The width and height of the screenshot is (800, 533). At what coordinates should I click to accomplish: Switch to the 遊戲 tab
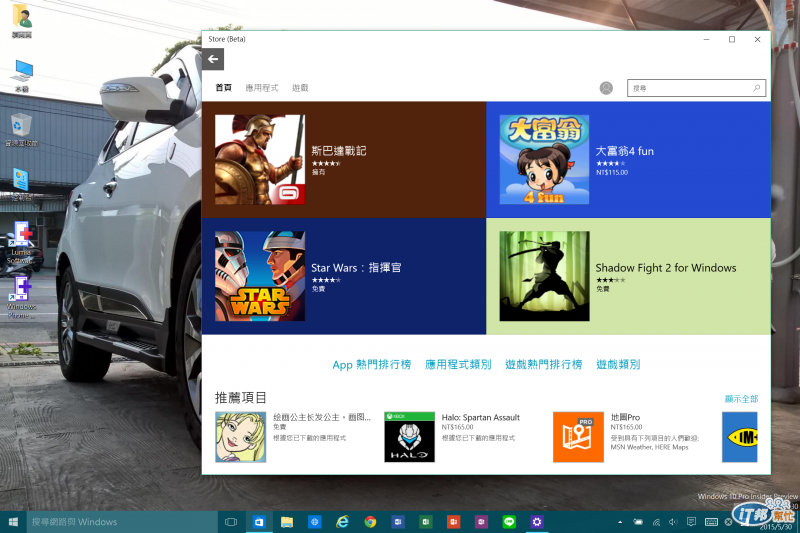(x=300, y=88)
